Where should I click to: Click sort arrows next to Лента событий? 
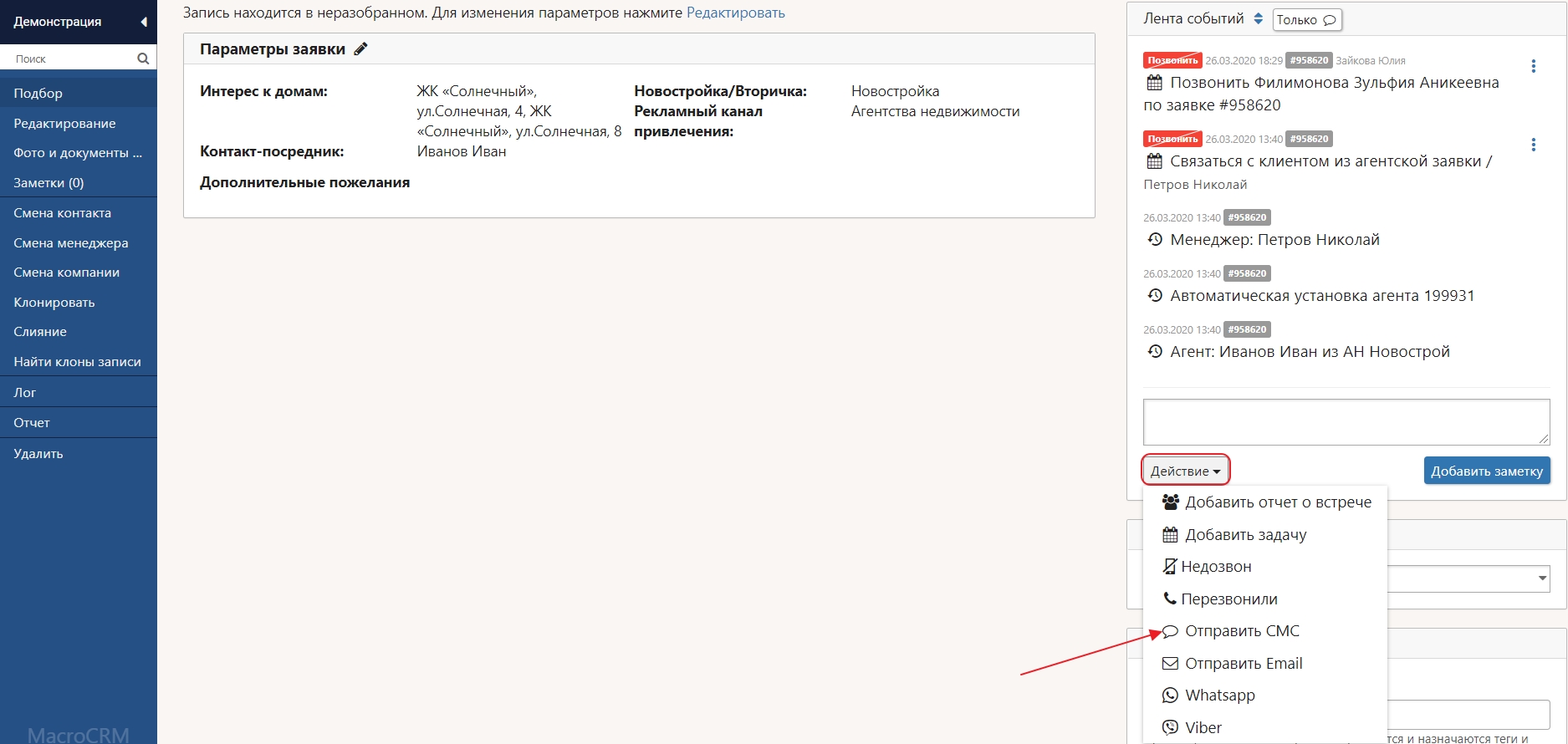click(1258, 18)
